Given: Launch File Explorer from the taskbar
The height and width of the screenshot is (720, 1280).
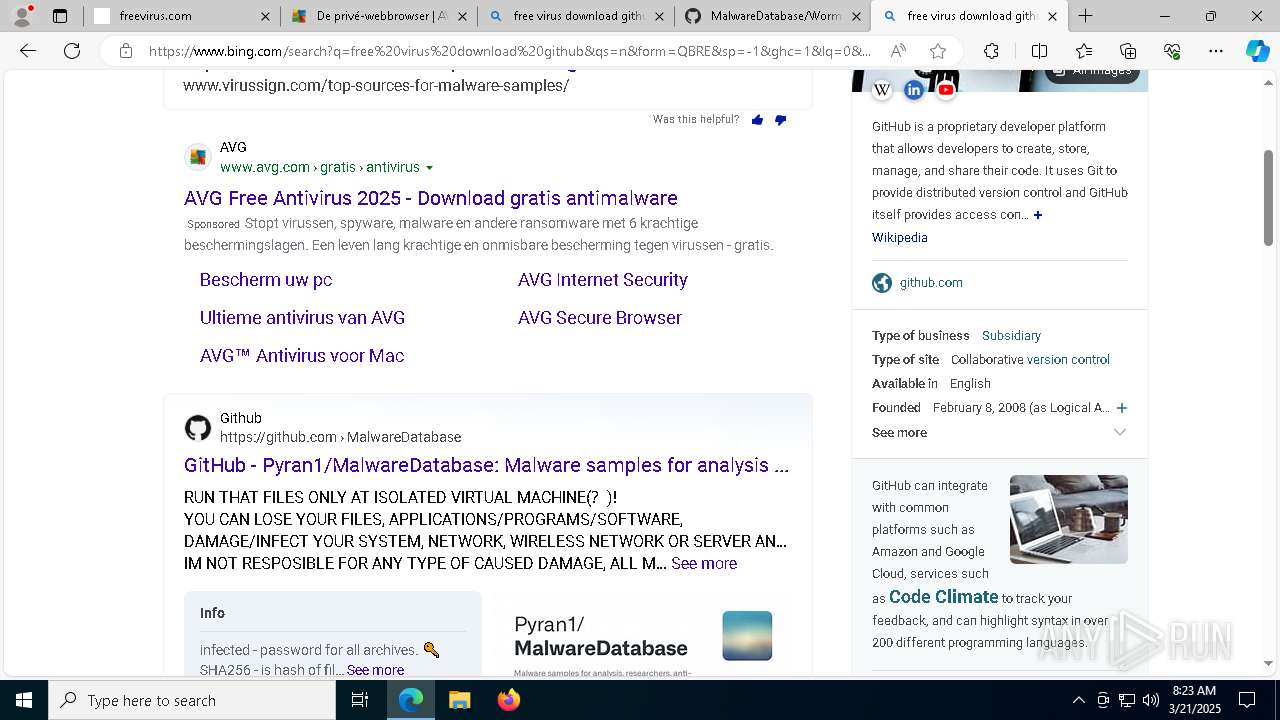Looking at the screenshot, I should click(459, 700).
